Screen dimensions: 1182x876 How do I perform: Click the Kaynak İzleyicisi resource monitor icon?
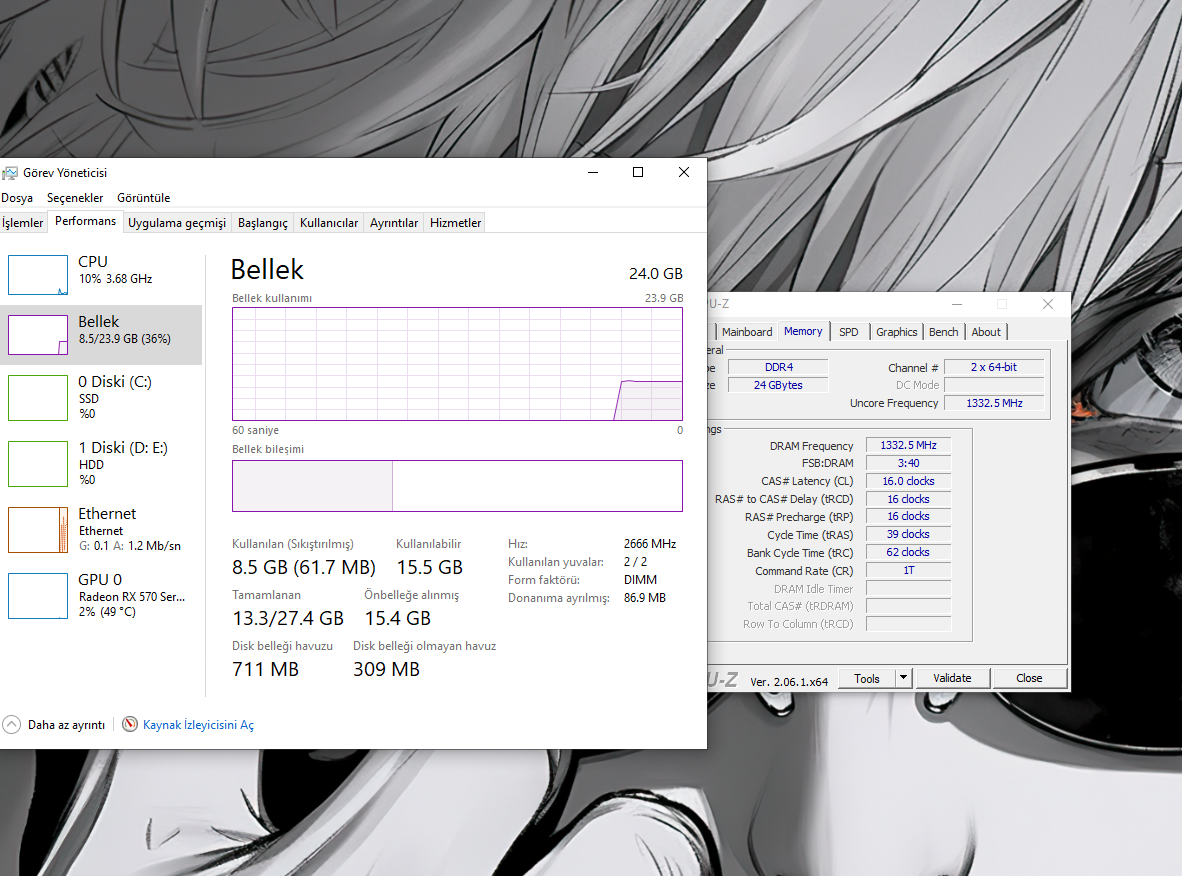point(130,724)
